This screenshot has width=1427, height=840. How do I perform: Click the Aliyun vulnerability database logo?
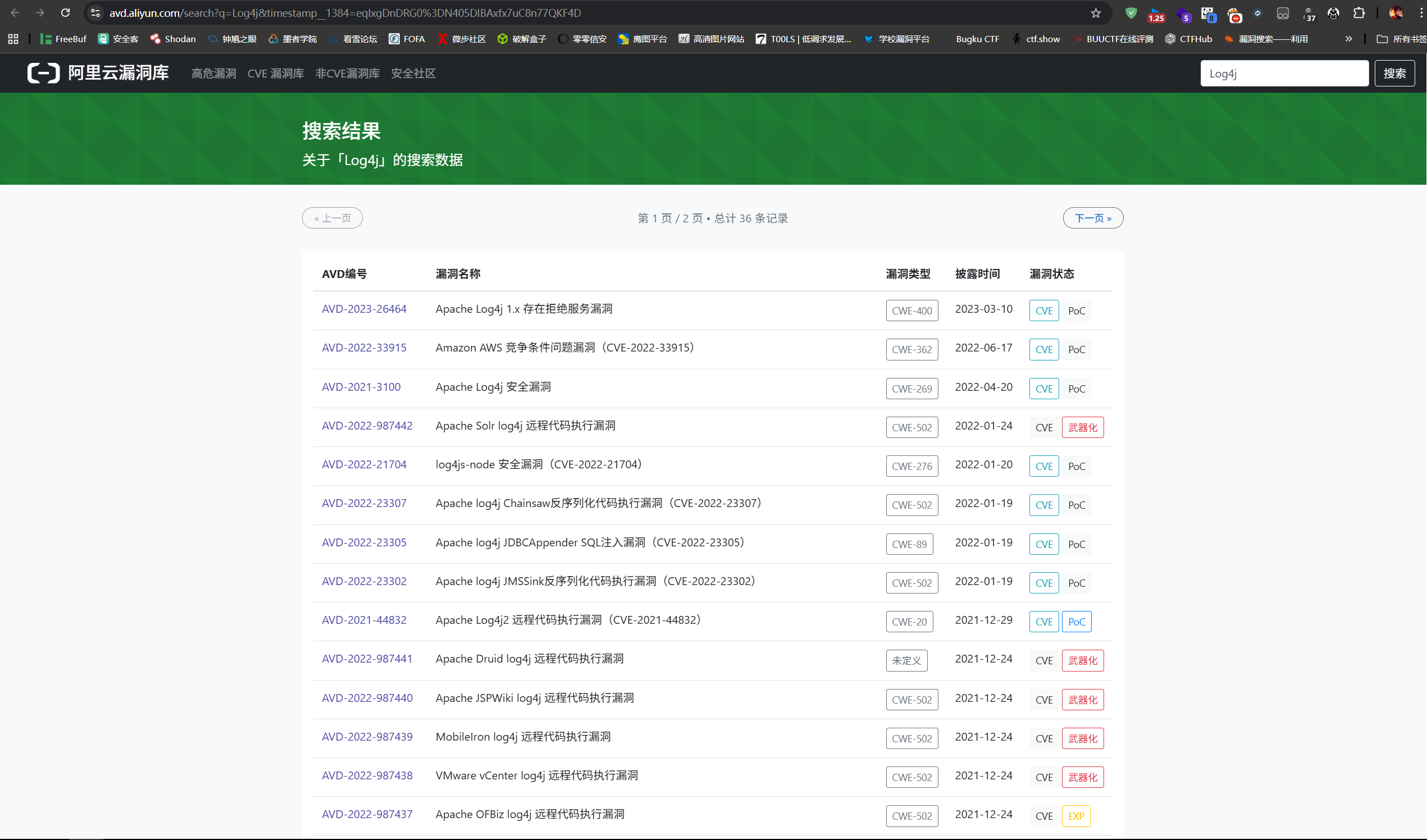click(x=98, y=73)
